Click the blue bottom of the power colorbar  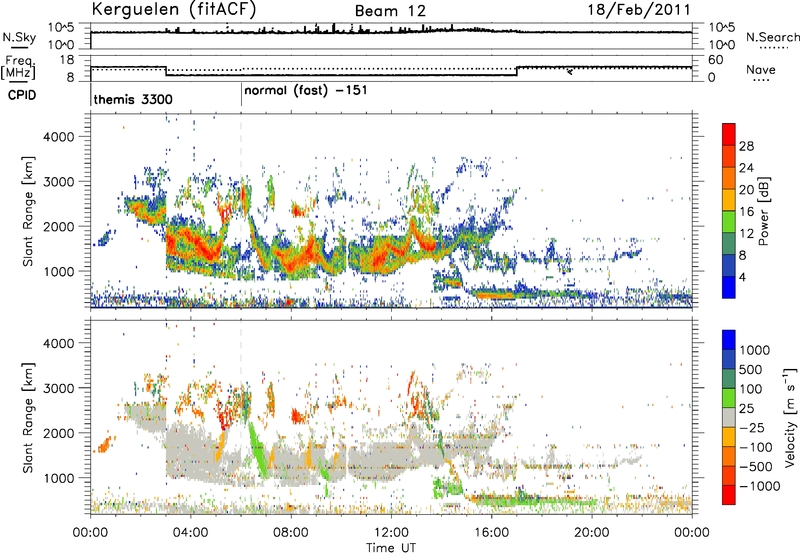[729, 287]
